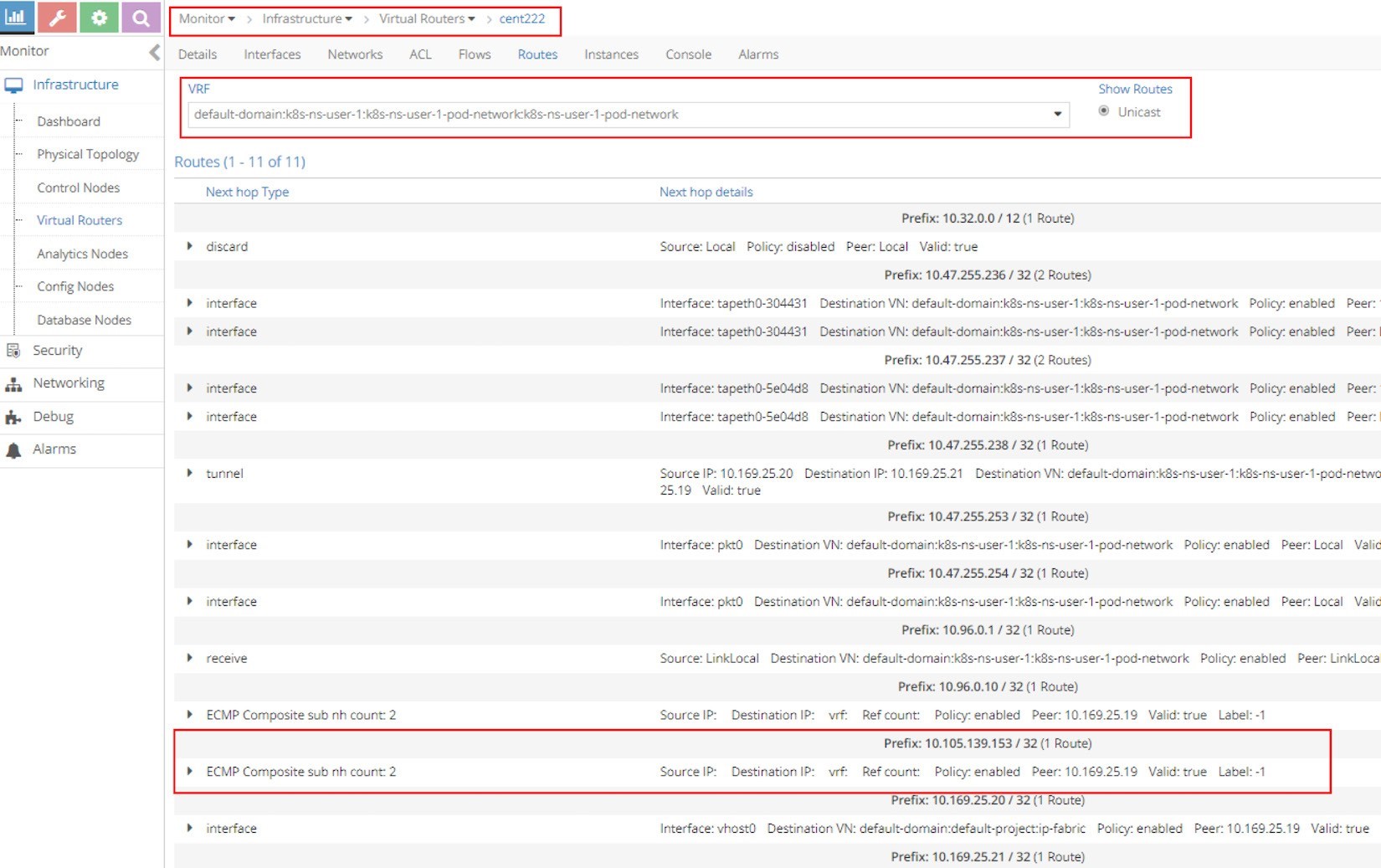
Task: Open the Virtual Routers breadcrumb dropdown
Action: (427, 18)
